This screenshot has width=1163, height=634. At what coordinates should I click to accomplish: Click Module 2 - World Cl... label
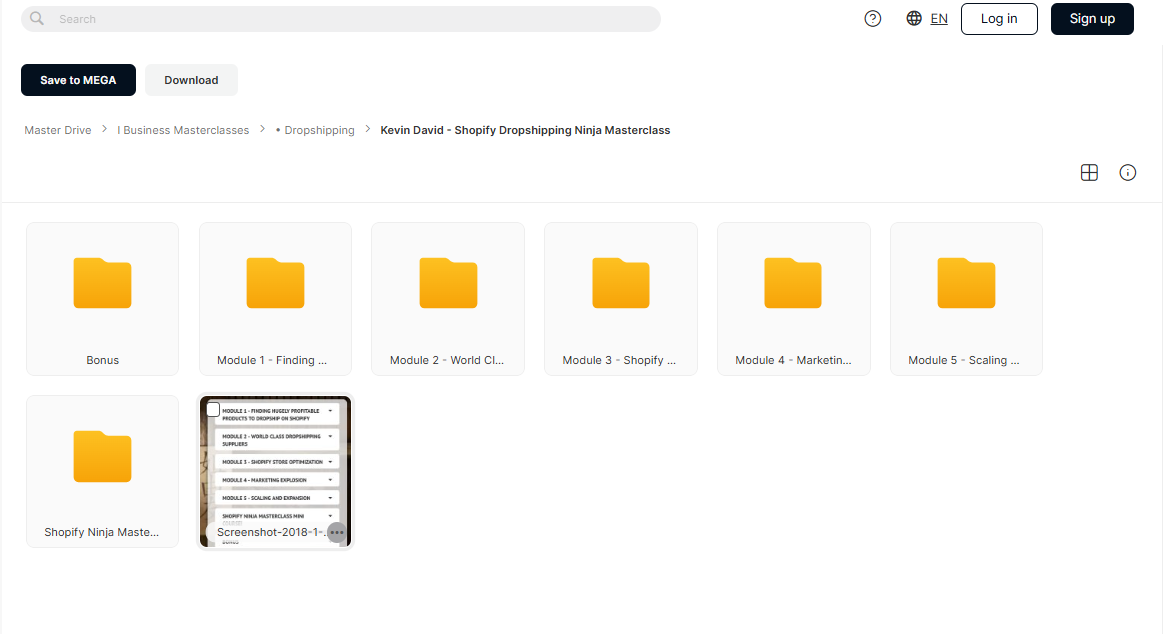(x=447, y=360)
